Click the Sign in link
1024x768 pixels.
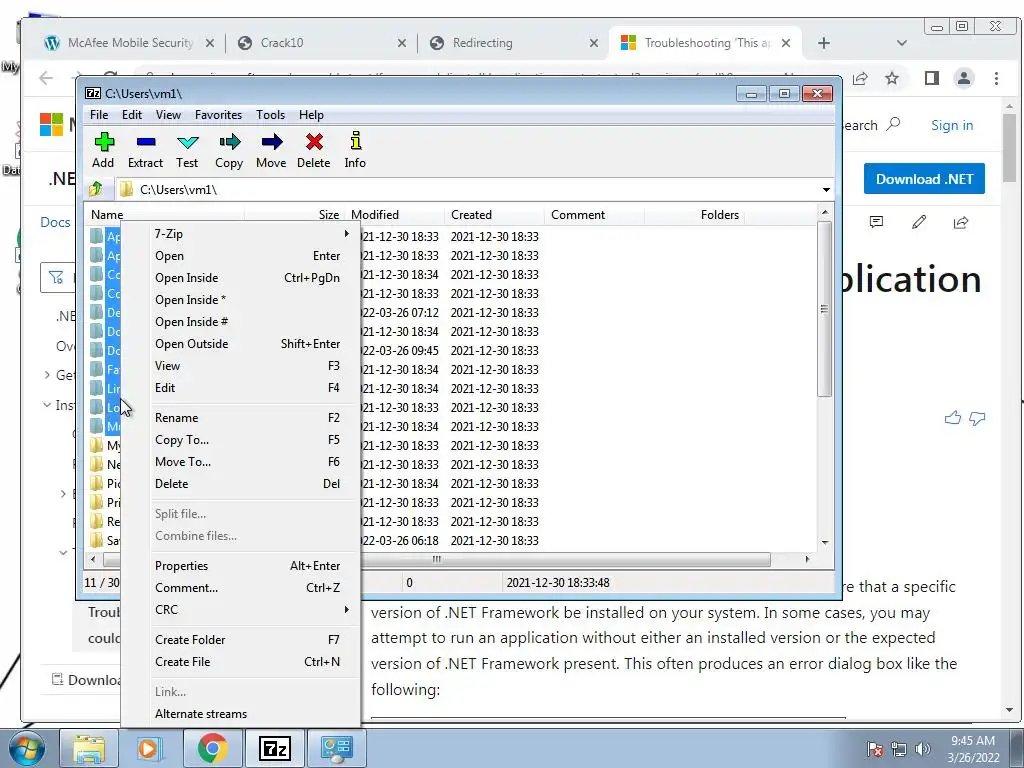click(952, 125)
